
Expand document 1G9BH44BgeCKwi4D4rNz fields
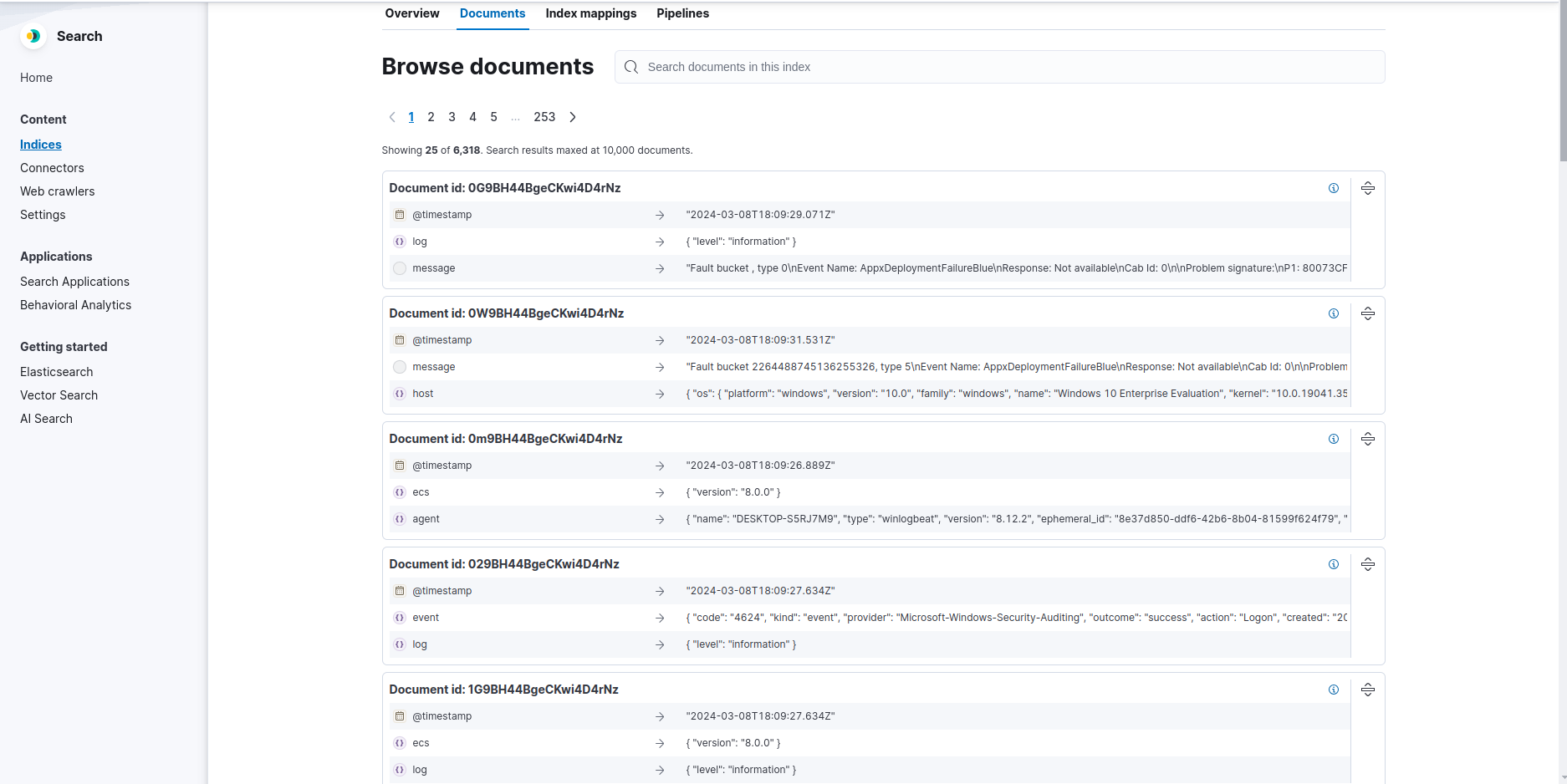tap(1368, 690)
